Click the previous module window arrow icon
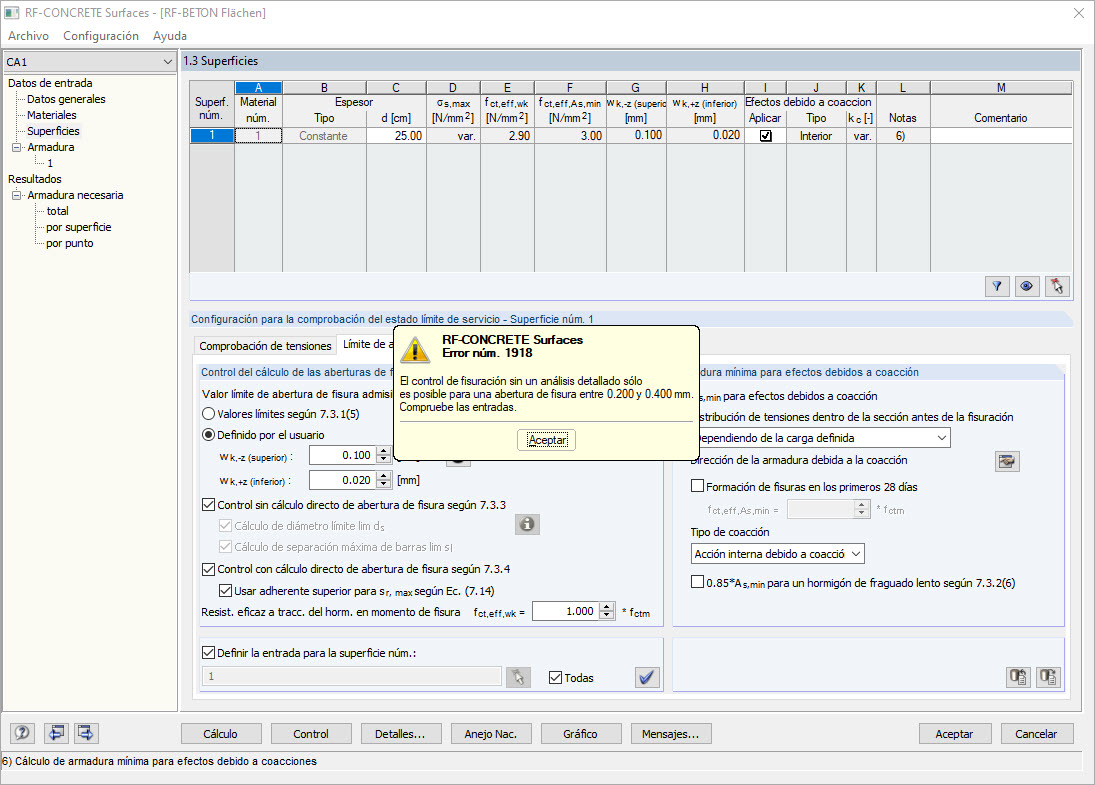This screenshot has height=785, width=1095. tap(56, 733)
